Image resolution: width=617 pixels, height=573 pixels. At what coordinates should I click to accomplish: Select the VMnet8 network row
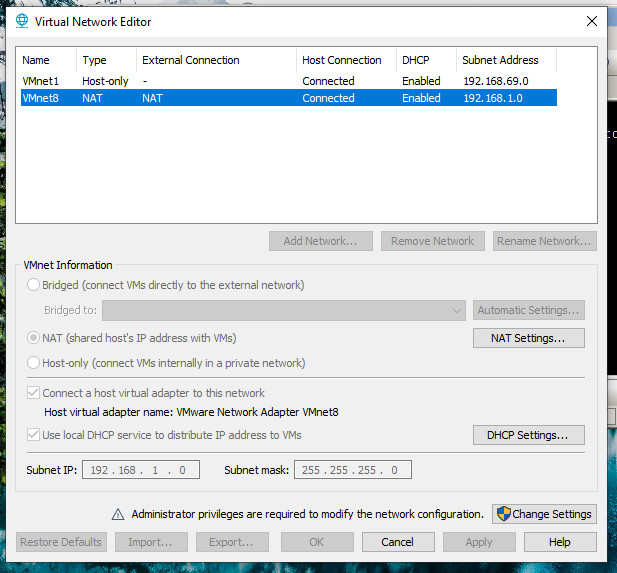[x=289, y=98]
